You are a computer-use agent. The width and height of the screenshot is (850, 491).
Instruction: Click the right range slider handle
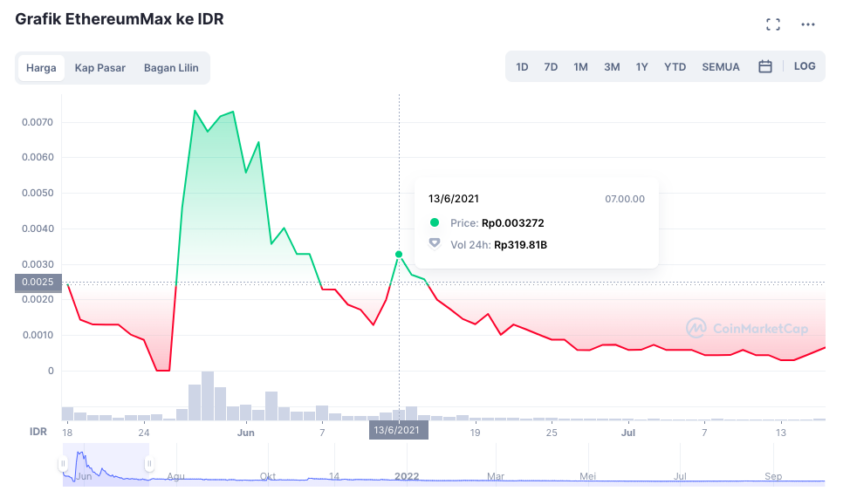pos(149,463)
